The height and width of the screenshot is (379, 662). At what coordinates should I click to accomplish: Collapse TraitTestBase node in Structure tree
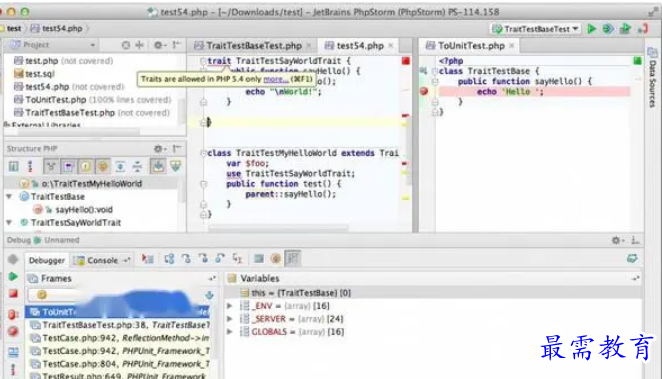point(8,197)
